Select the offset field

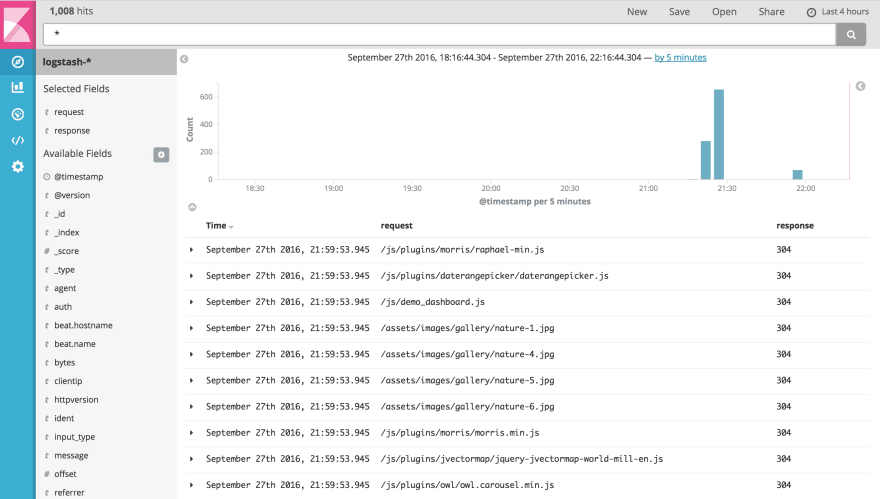tap(65, 474)
